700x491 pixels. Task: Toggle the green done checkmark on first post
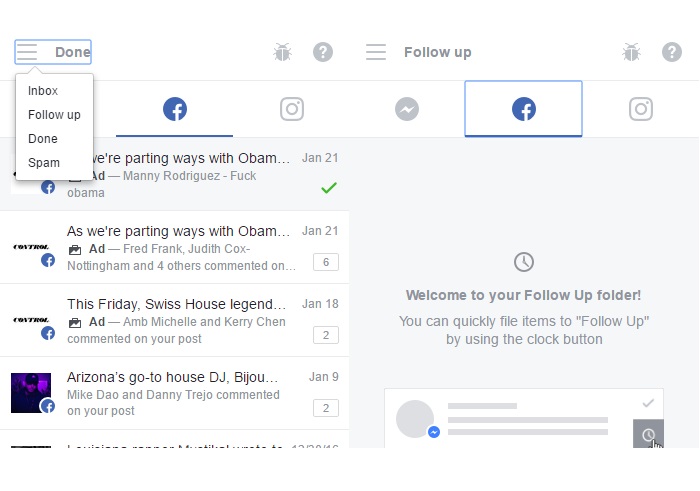pos(329,188)
